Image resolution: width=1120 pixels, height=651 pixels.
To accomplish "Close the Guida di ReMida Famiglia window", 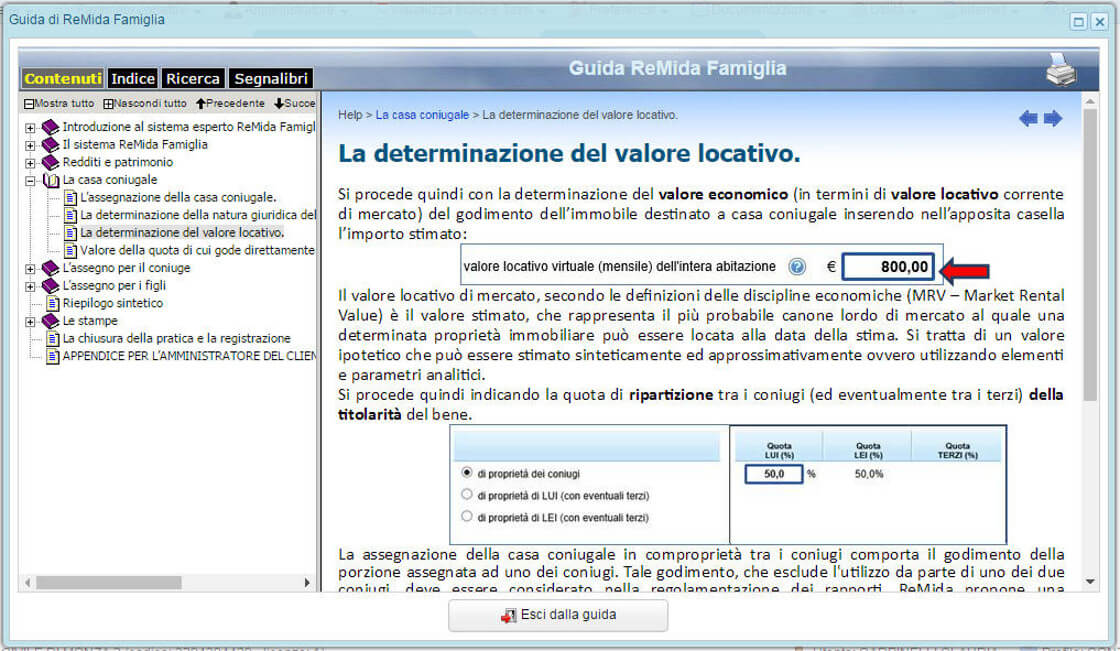I will click(1100, 22).
